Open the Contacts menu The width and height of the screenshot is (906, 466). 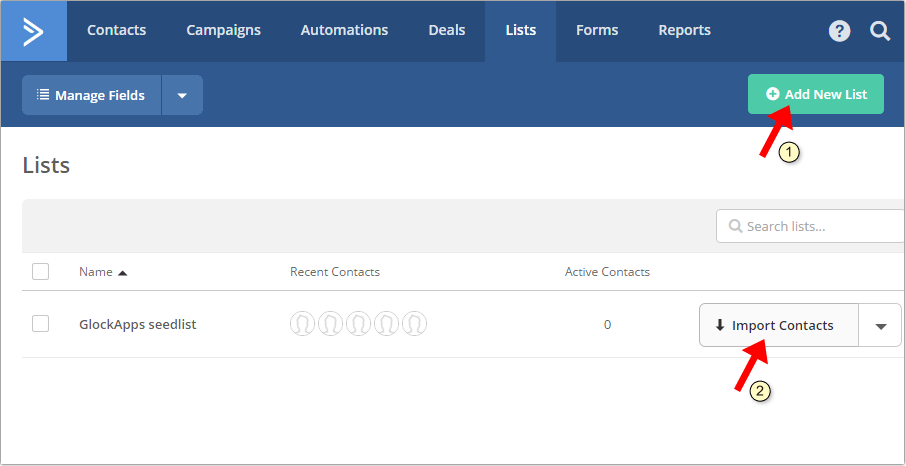tap(117, 30)
